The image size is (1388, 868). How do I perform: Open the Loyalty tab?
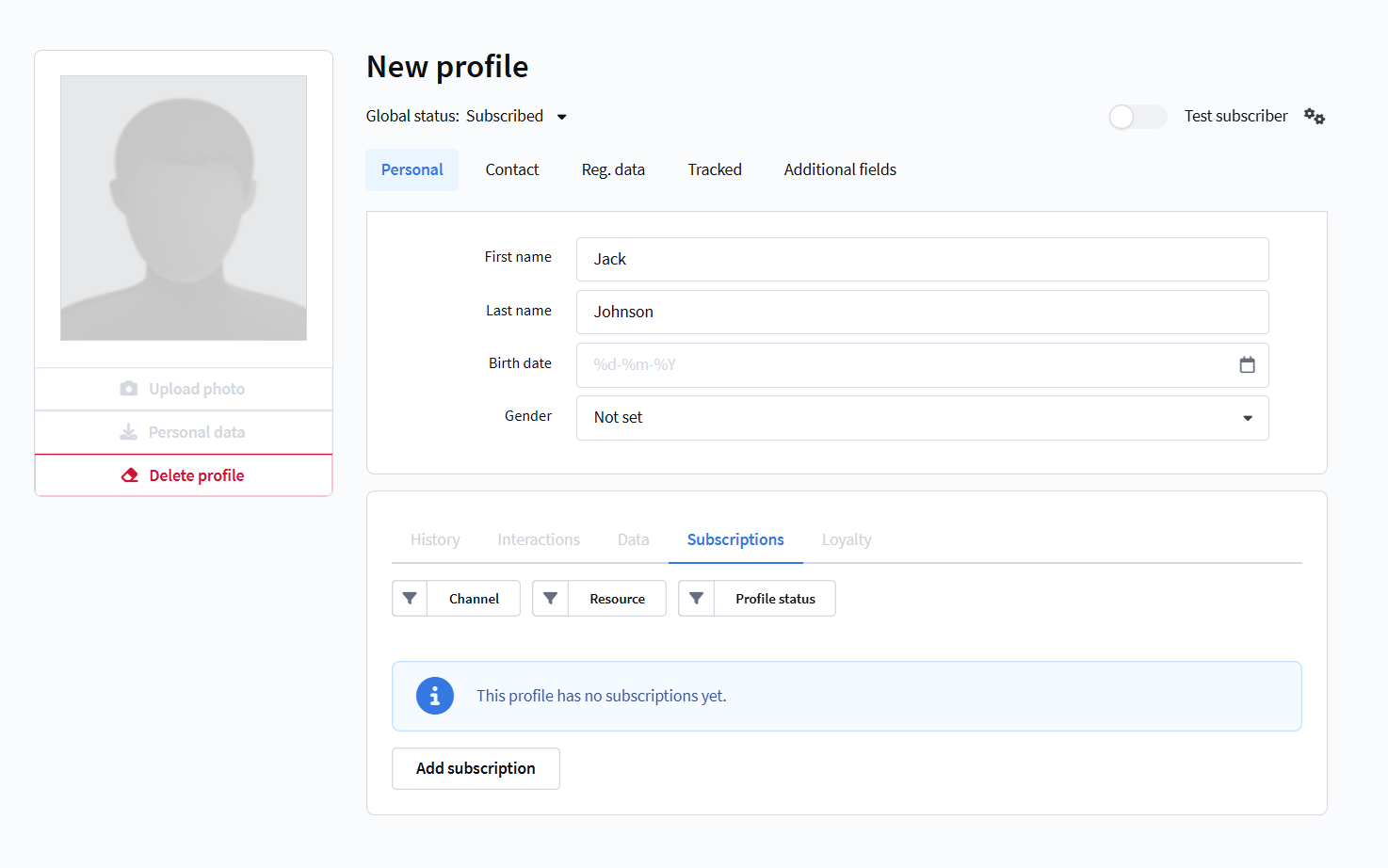click(847, 539)
